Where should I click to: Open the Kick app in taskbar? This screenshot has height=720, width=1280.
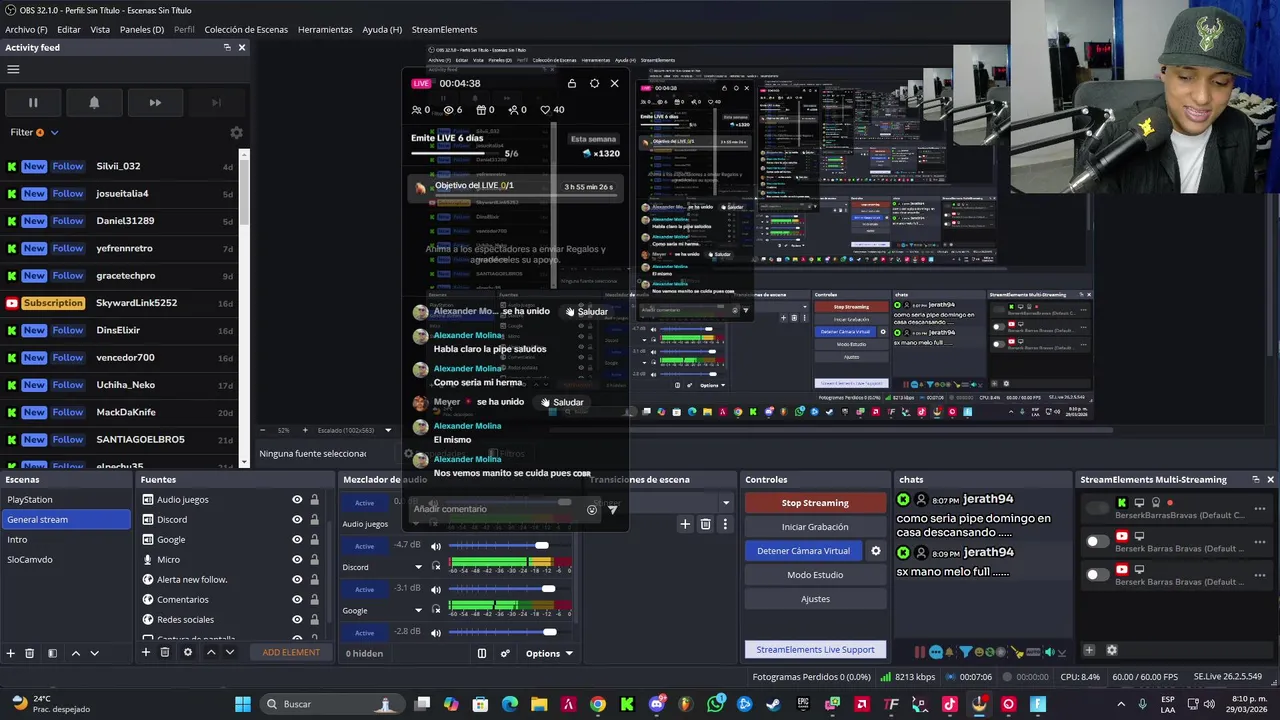tap(627, 704)
